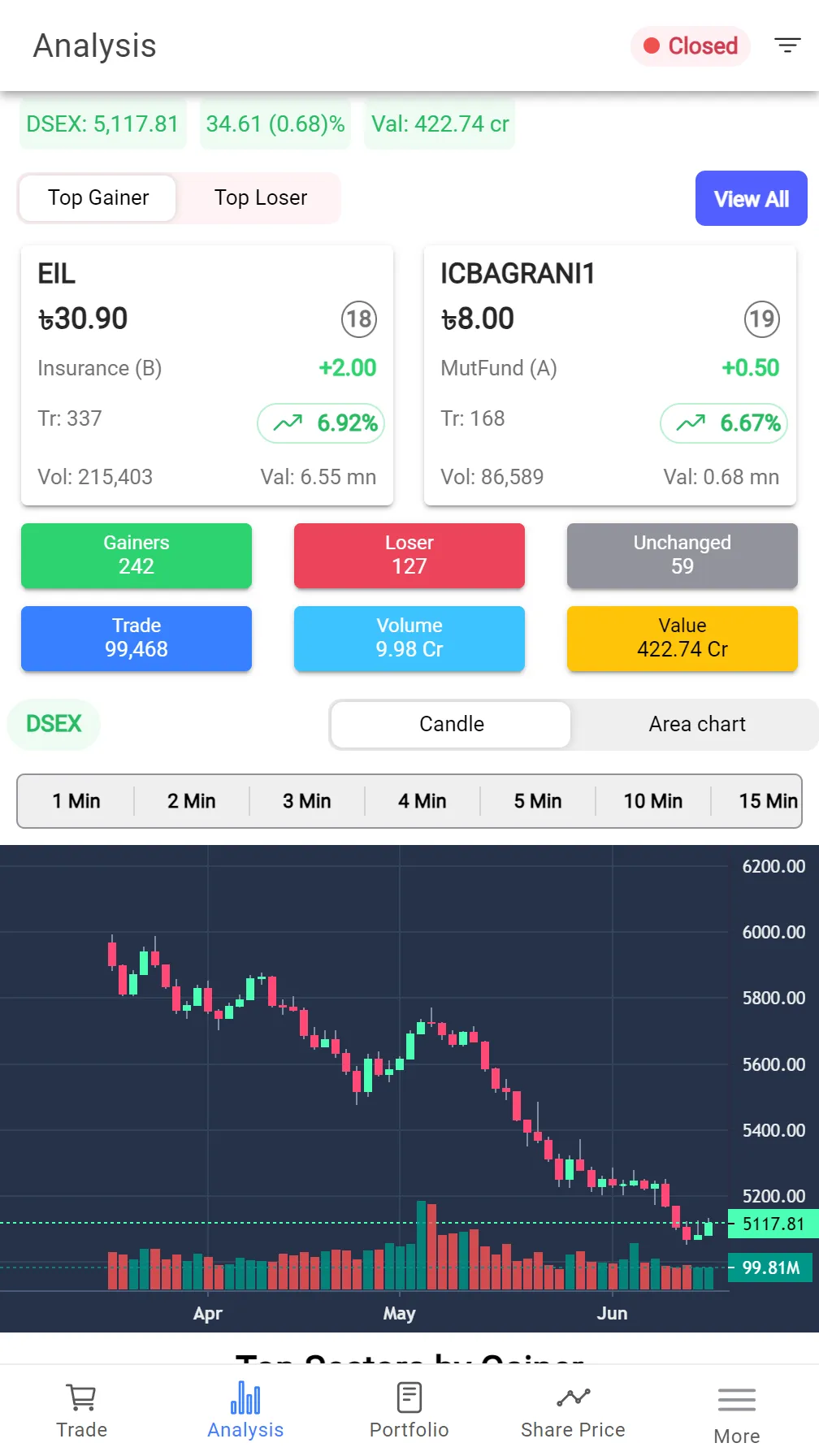Image resolution: width=819 pixels, height=1456 pixels.
Task: Switch to Top Loser
Action: 261,197
